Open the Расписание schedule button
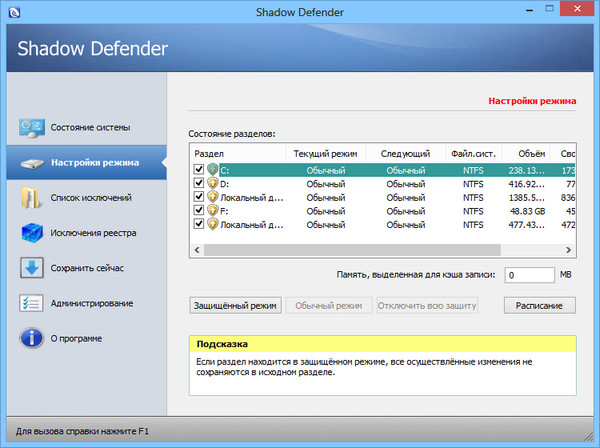 pos(539,305)
